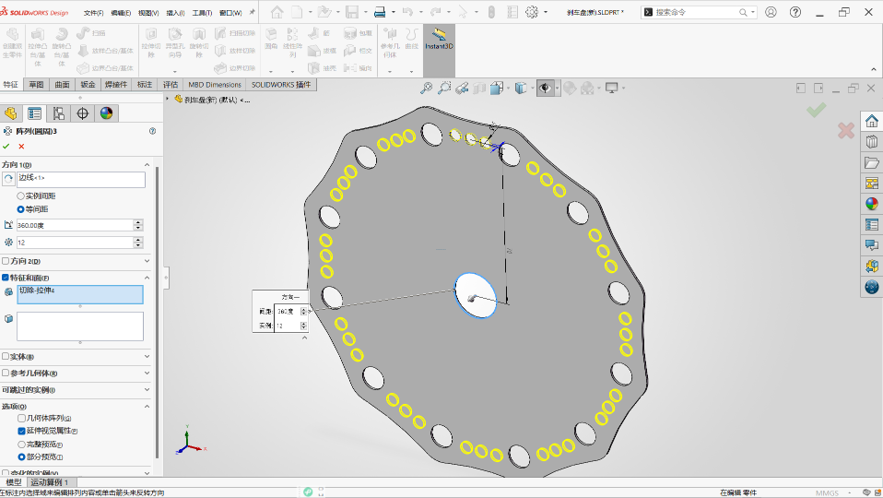Switch to the PropertyManager tab icon

point(35,113)
